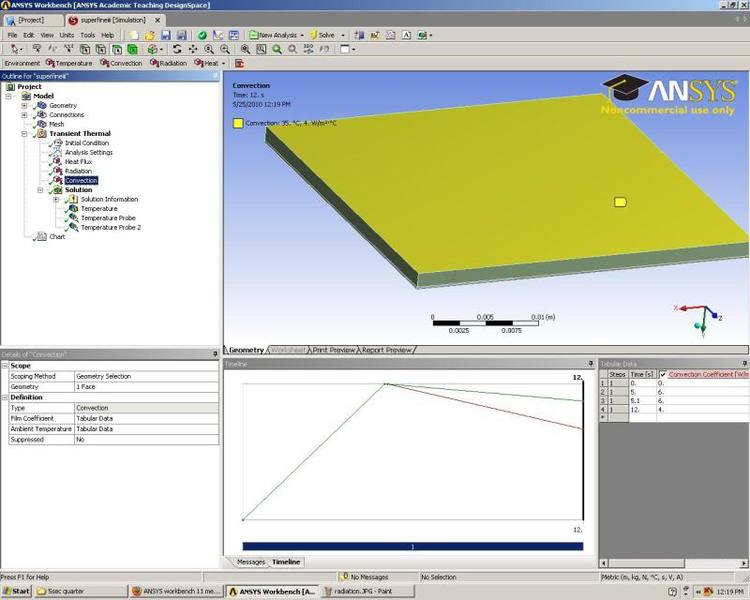
Task: Click the Ambient Temperature value field
Action: [146, 429]
